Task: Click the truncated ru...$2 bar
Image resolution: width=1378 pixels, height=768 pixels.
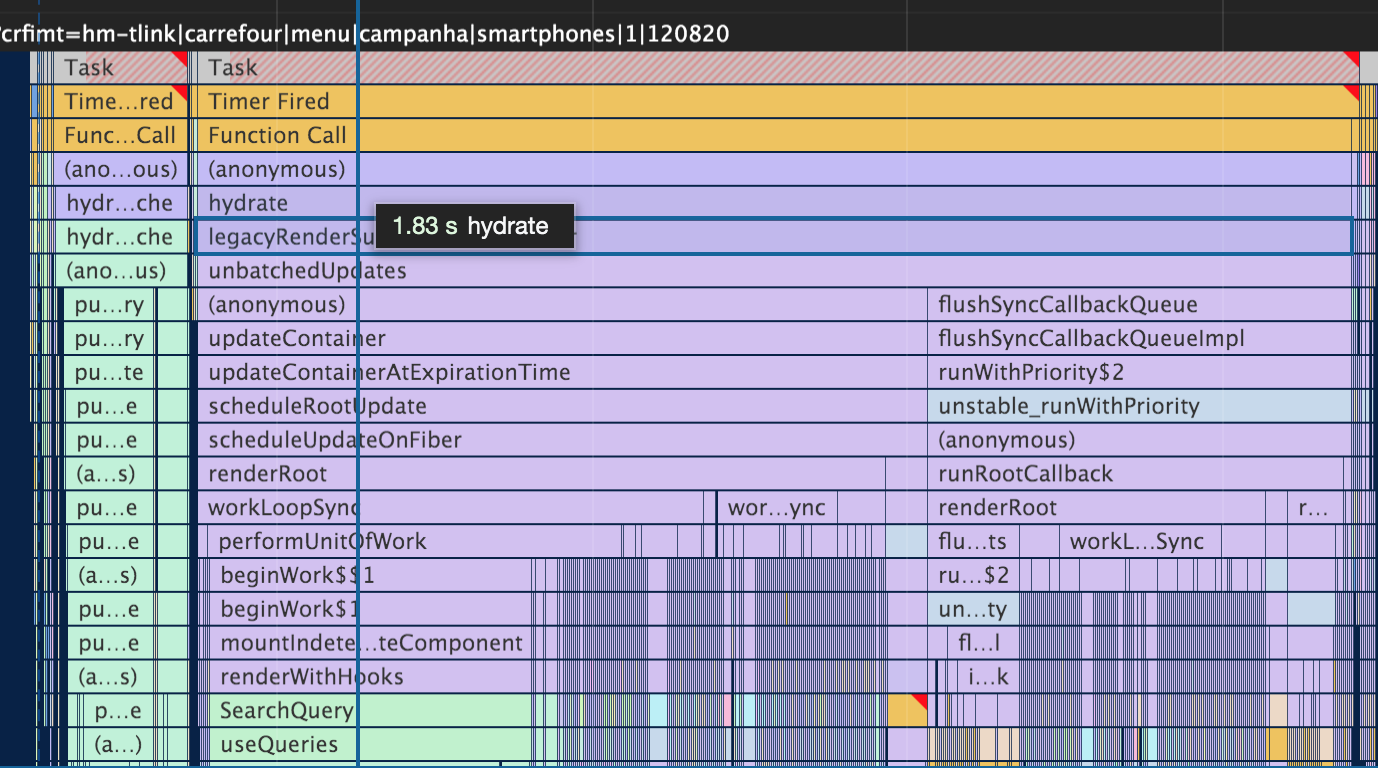Action: 973,577
